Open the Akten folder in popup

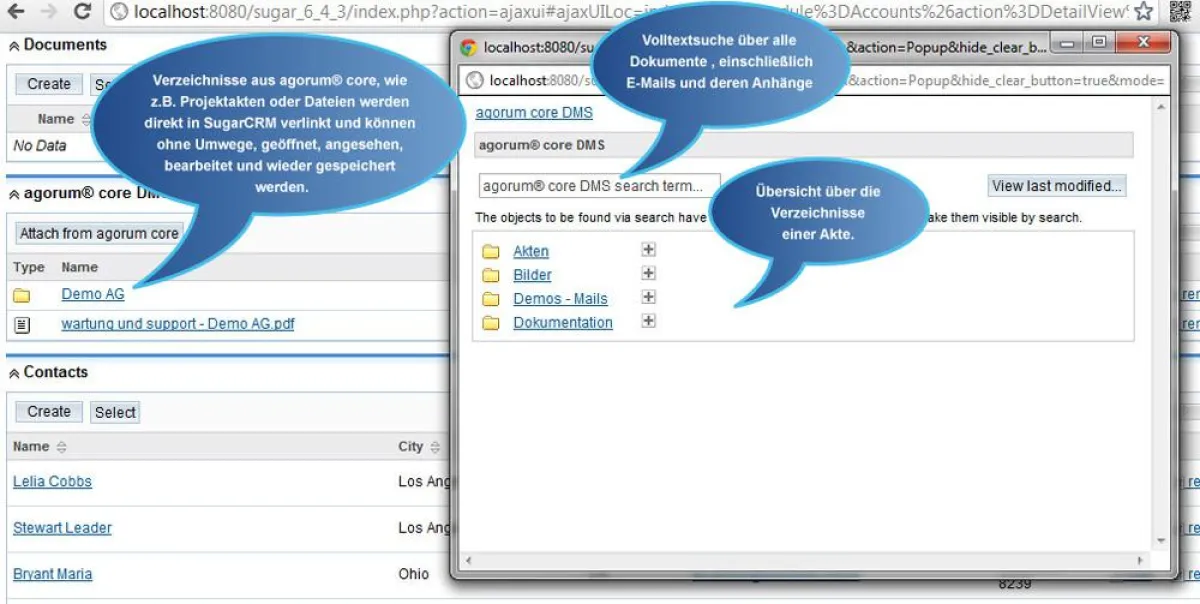click(531, 251)
